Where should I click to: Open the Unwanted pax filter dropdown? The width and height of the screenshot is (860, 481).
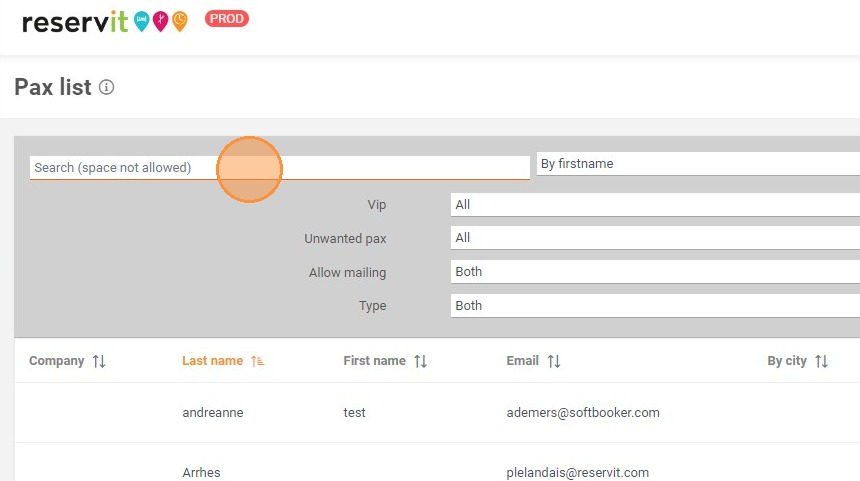[x=655, y=237]
